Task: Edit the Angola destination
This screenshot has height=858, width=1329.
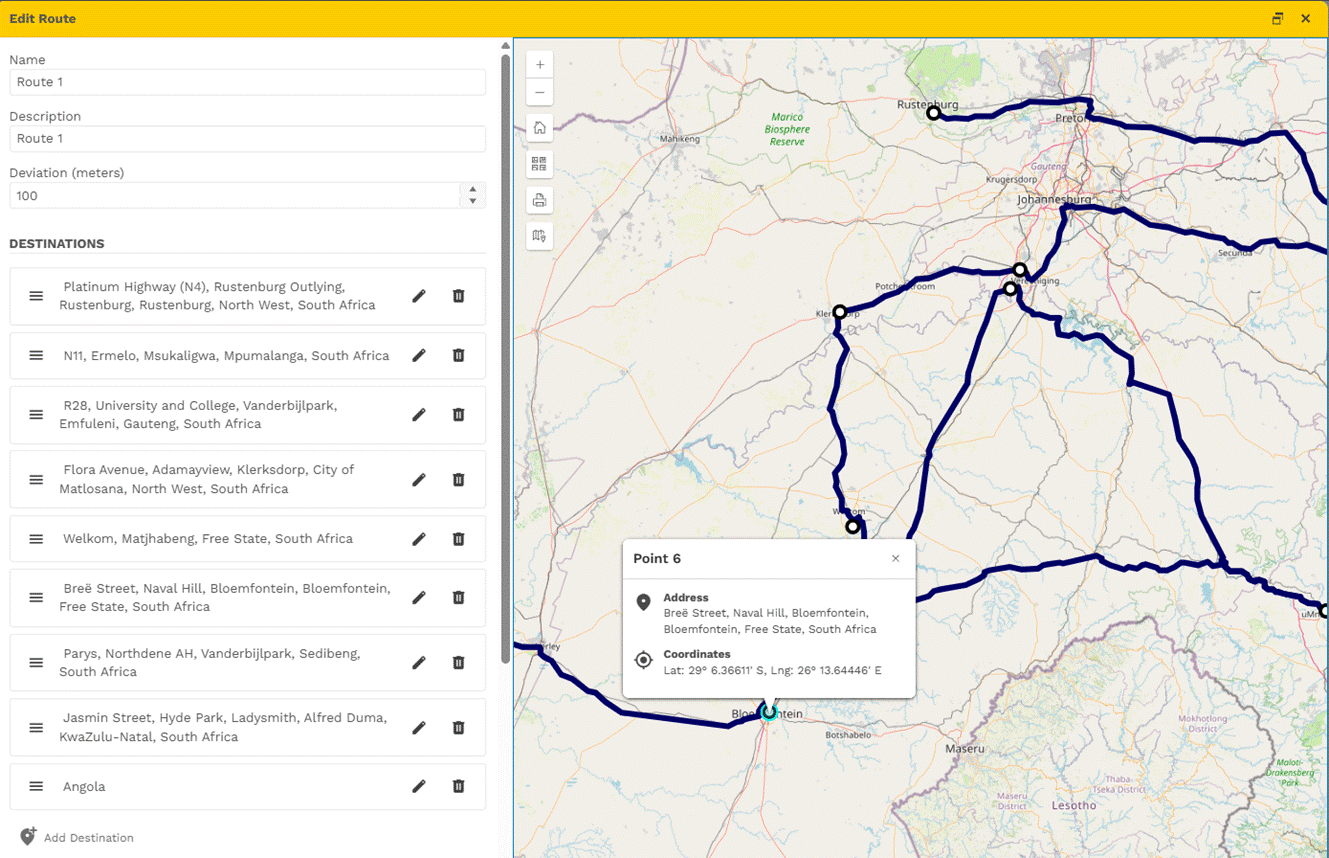Action: [419, 787]
